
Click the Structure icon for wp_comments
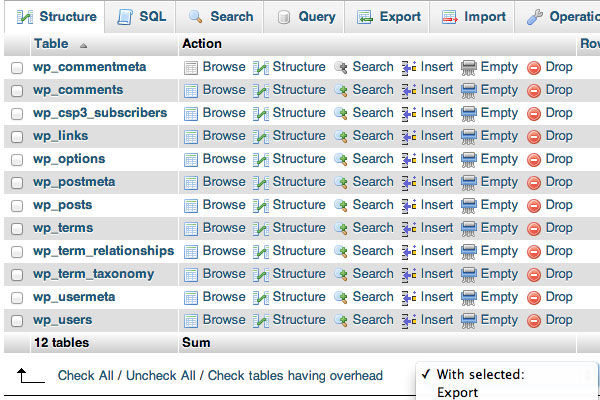click(x=261, y=91)
